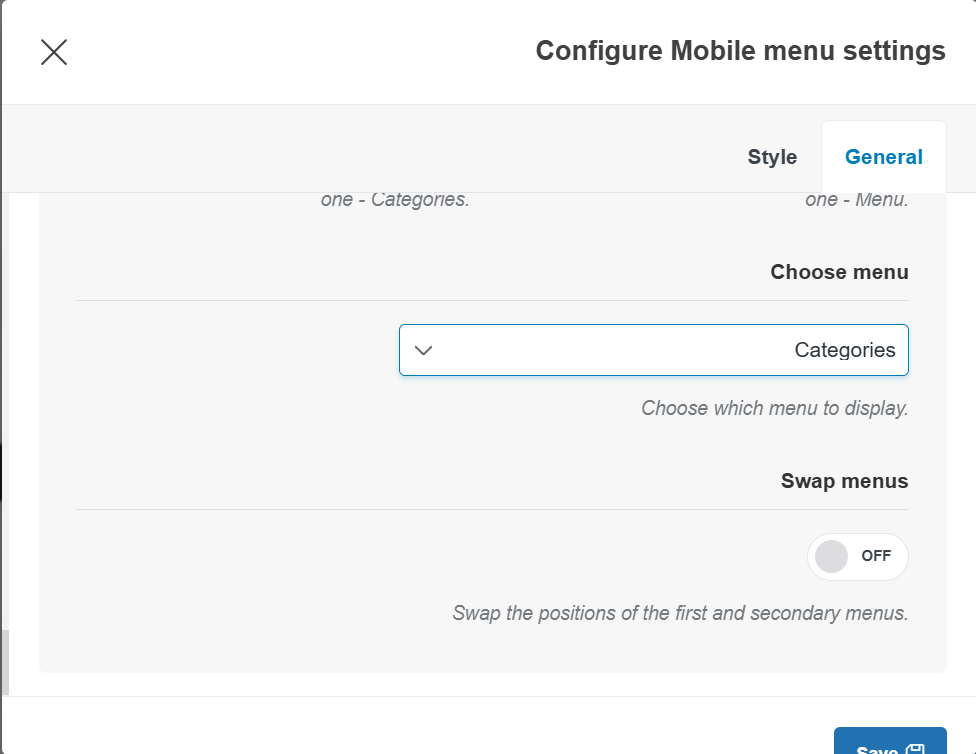Close the Mobile menu settings dialog
The width and height of the screenshot is (976, 754).
(x=54, y=52)
